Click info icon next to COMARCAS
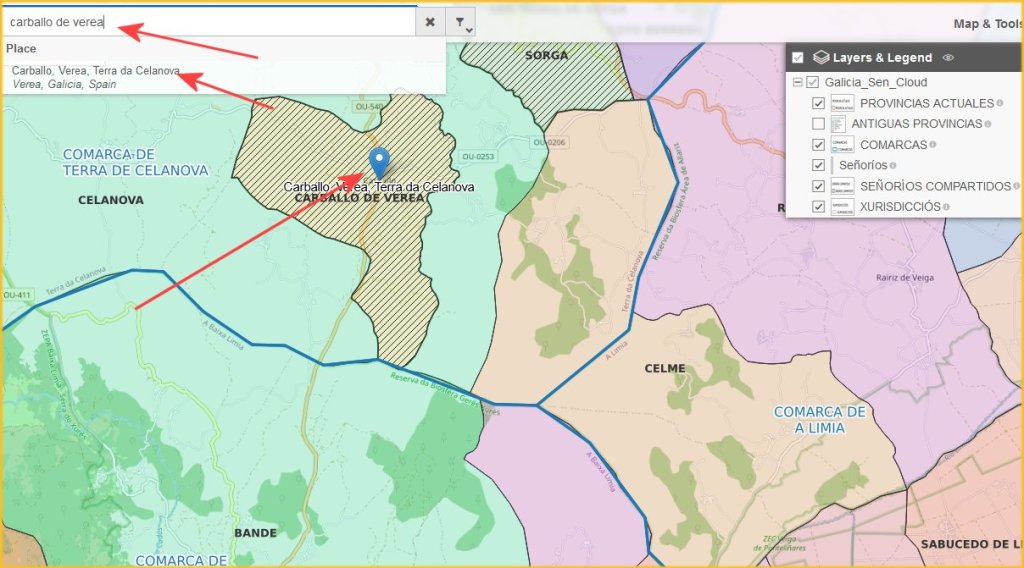Viewport: 1024px width, 568px height. [933, 145]
